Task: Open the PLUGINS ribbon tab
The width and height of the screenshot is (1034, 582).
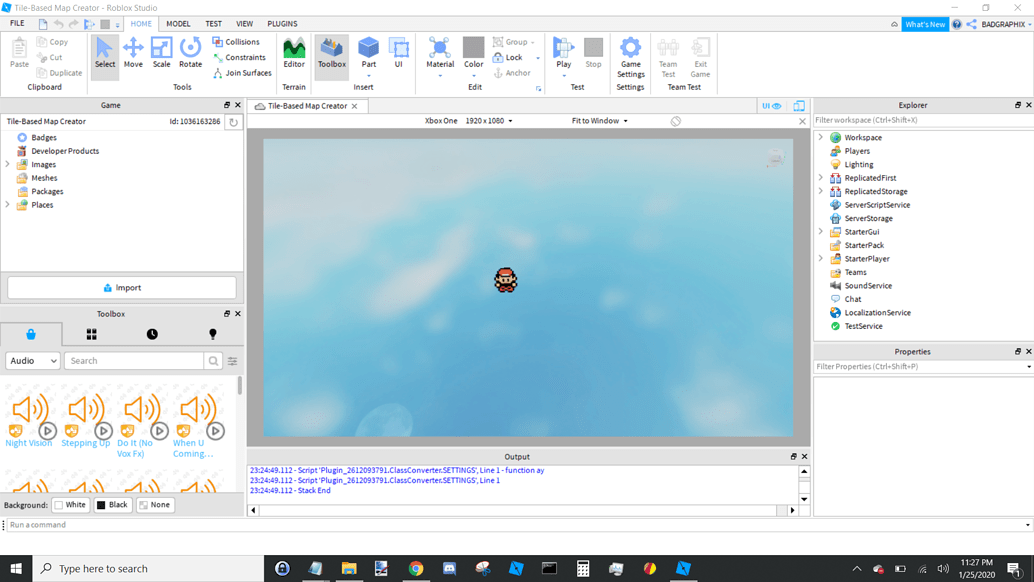Action: pyautogui.click(x=282, y=23)
